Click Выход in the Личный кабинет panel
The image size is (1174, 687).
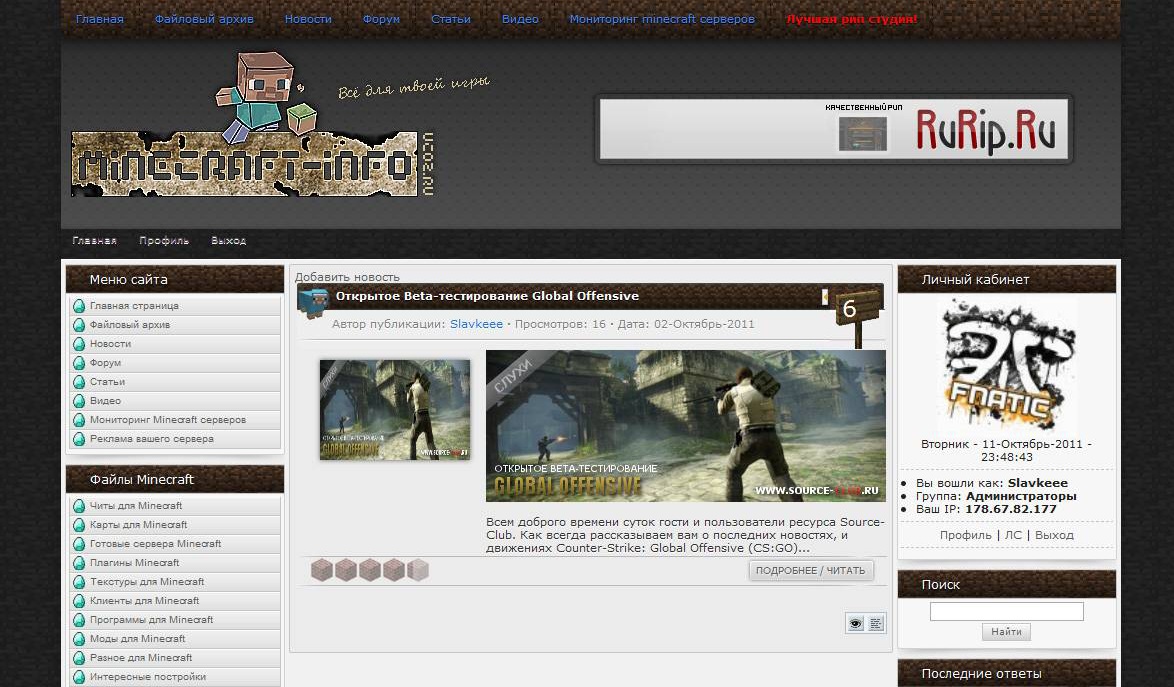1054,535
